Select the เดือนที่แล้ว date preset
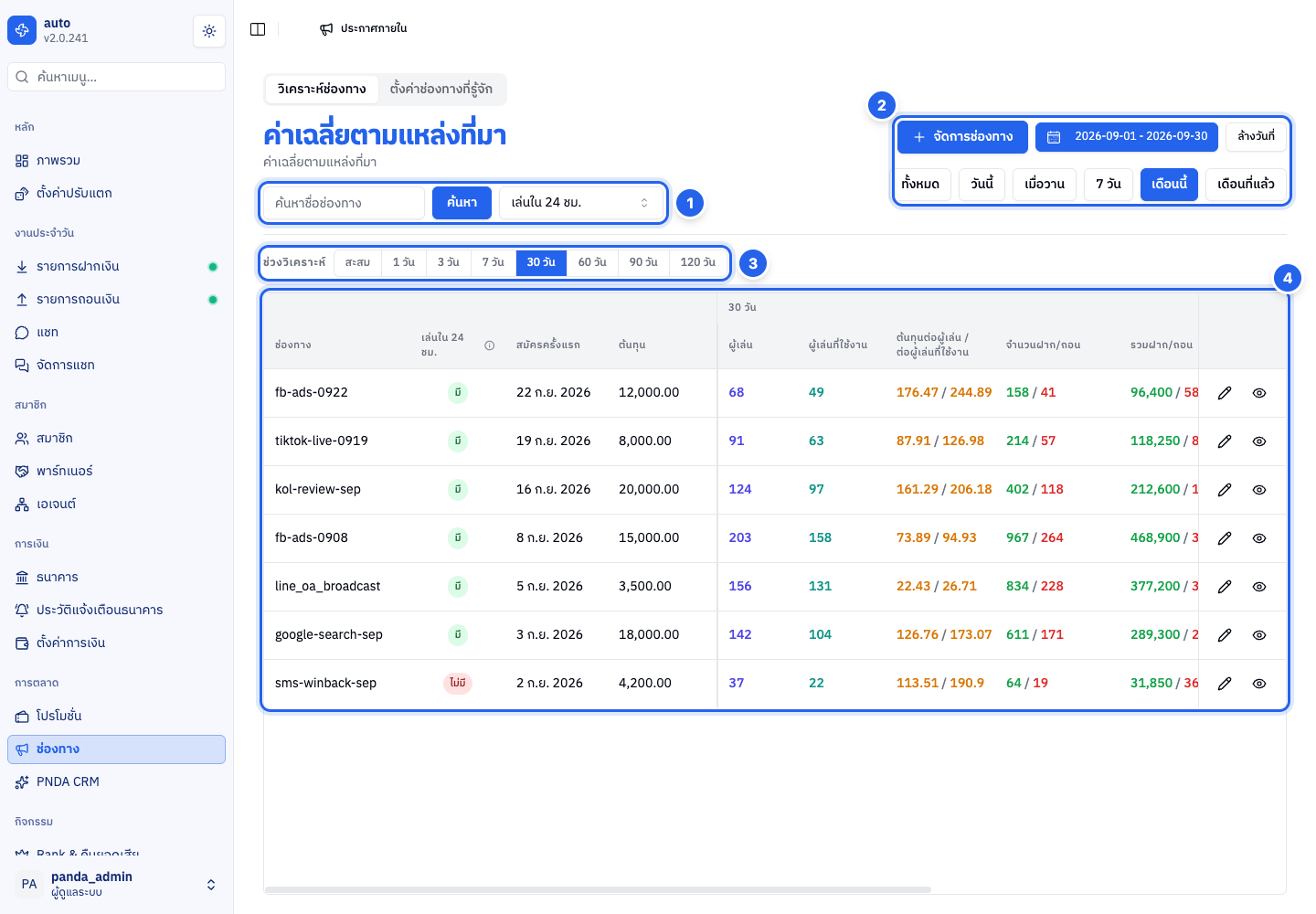This screenshot has height=914, width=1316. point(1246,185)
